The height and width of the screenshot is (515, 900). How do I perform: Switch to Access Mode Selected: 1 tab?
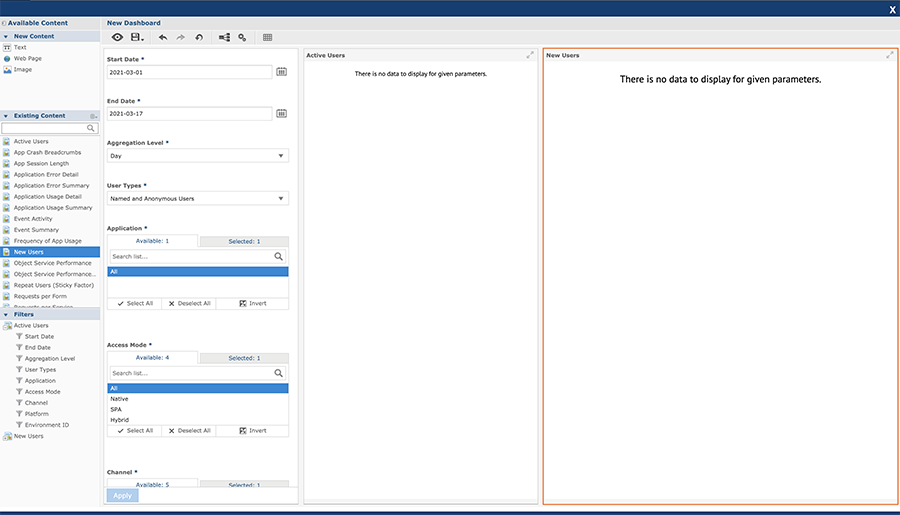point(244,358)
